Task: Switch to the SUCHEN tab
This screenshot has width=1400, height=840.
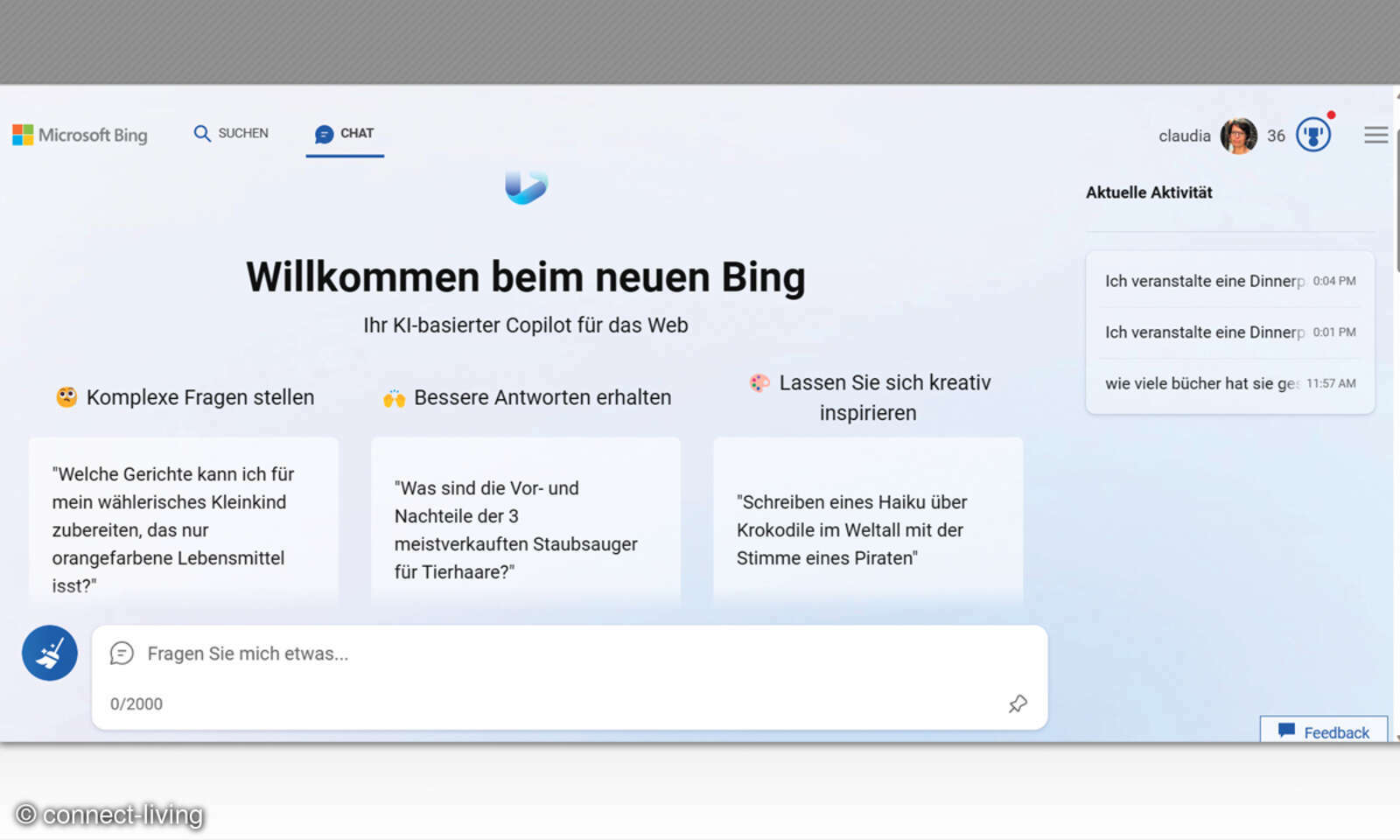Action: [231, 133]
